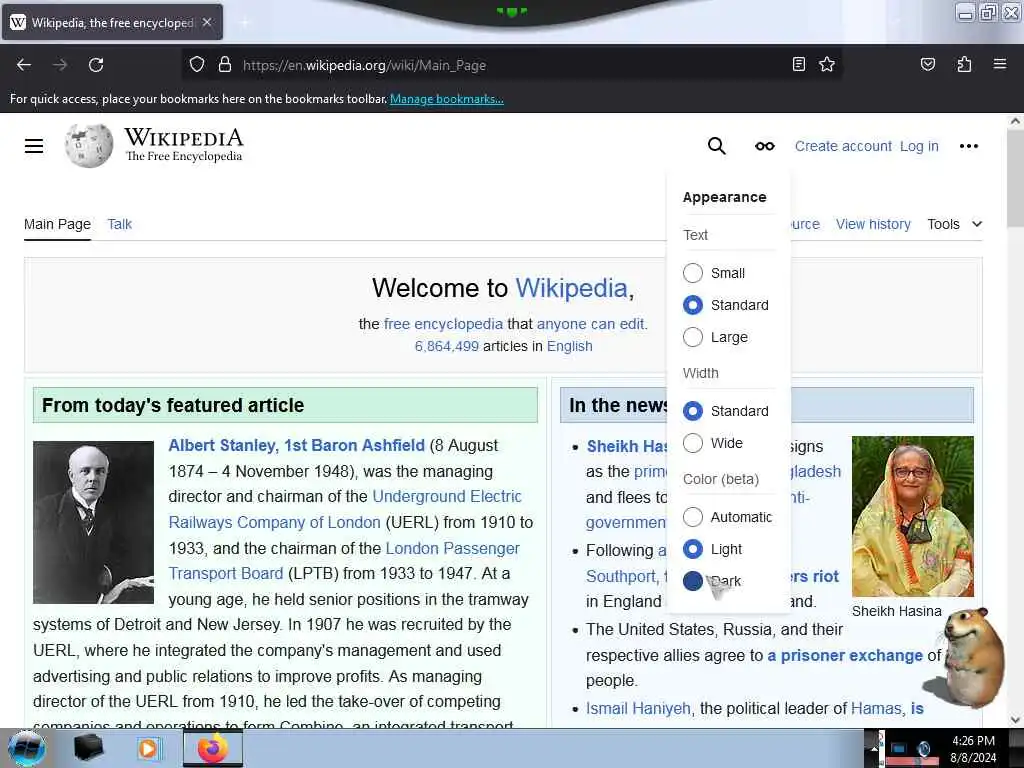
Task: Switch to the Talk tab
Action: click(120, 224)
